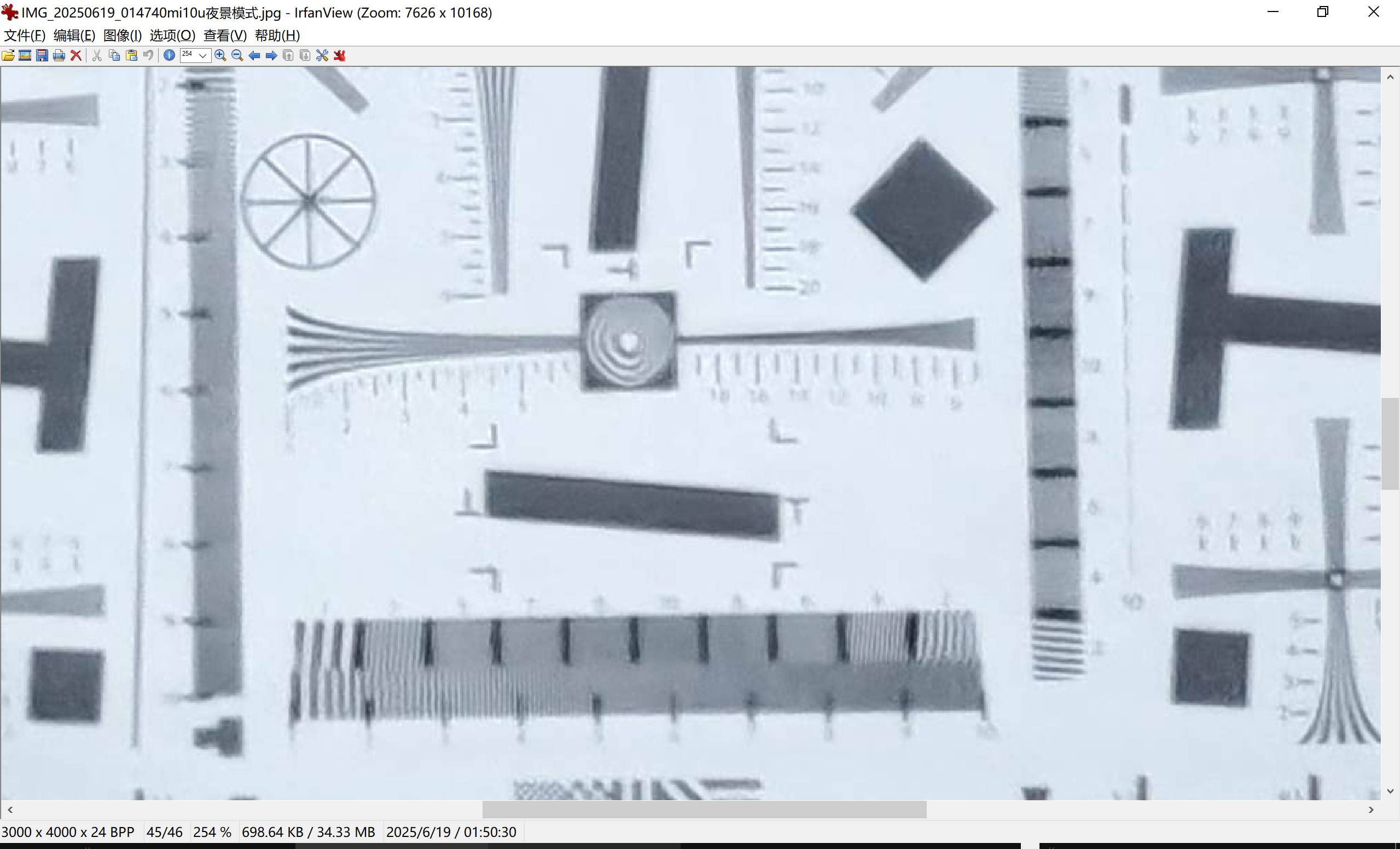Viewport: 1400px width, 849px height.
Task: Click the Paste clipboard icon
Action: pyautogui.click(x=131, y=55)
